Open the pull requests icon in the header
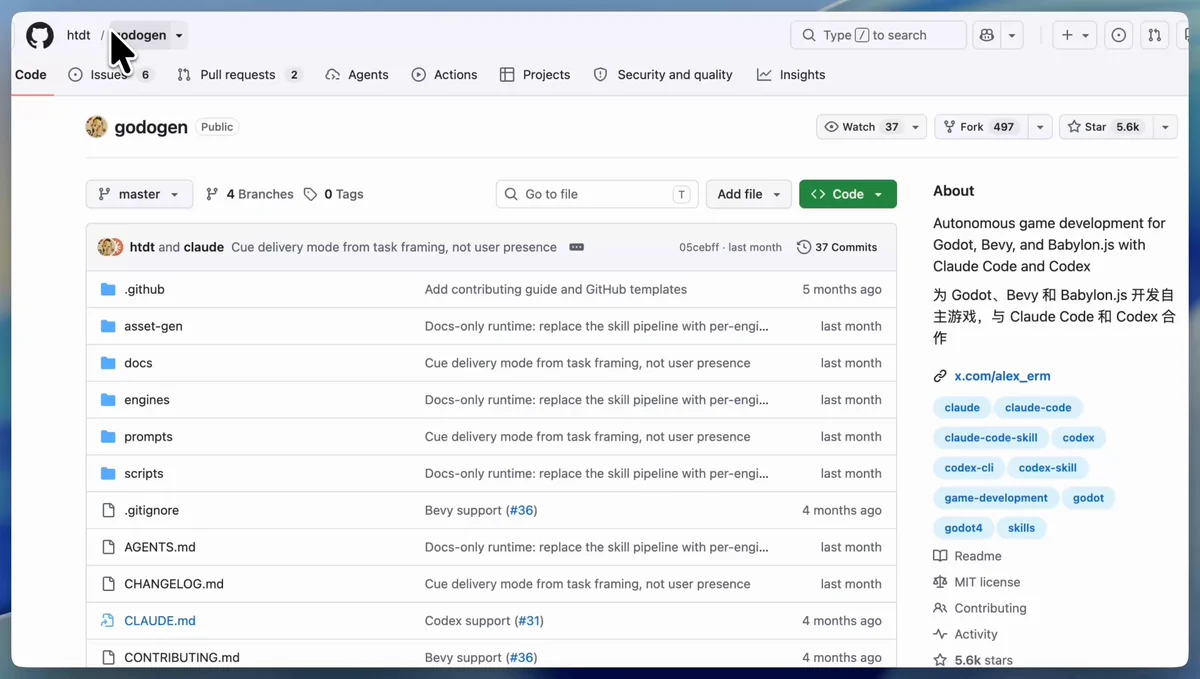Screen dimensions: 1200x679 (x=1155, y=35)
